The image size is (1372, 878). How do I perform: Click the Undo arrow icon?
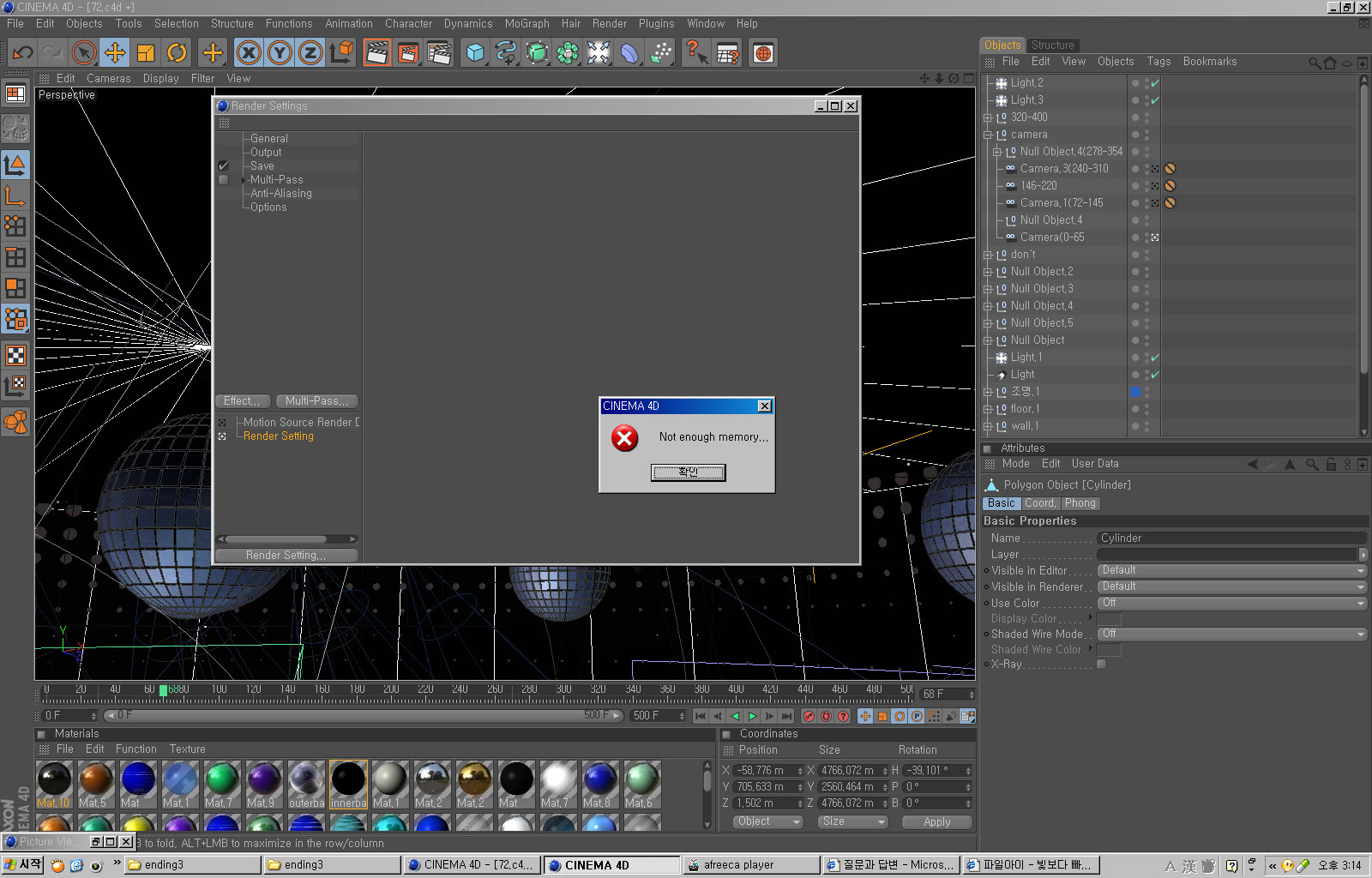(22, 53)
